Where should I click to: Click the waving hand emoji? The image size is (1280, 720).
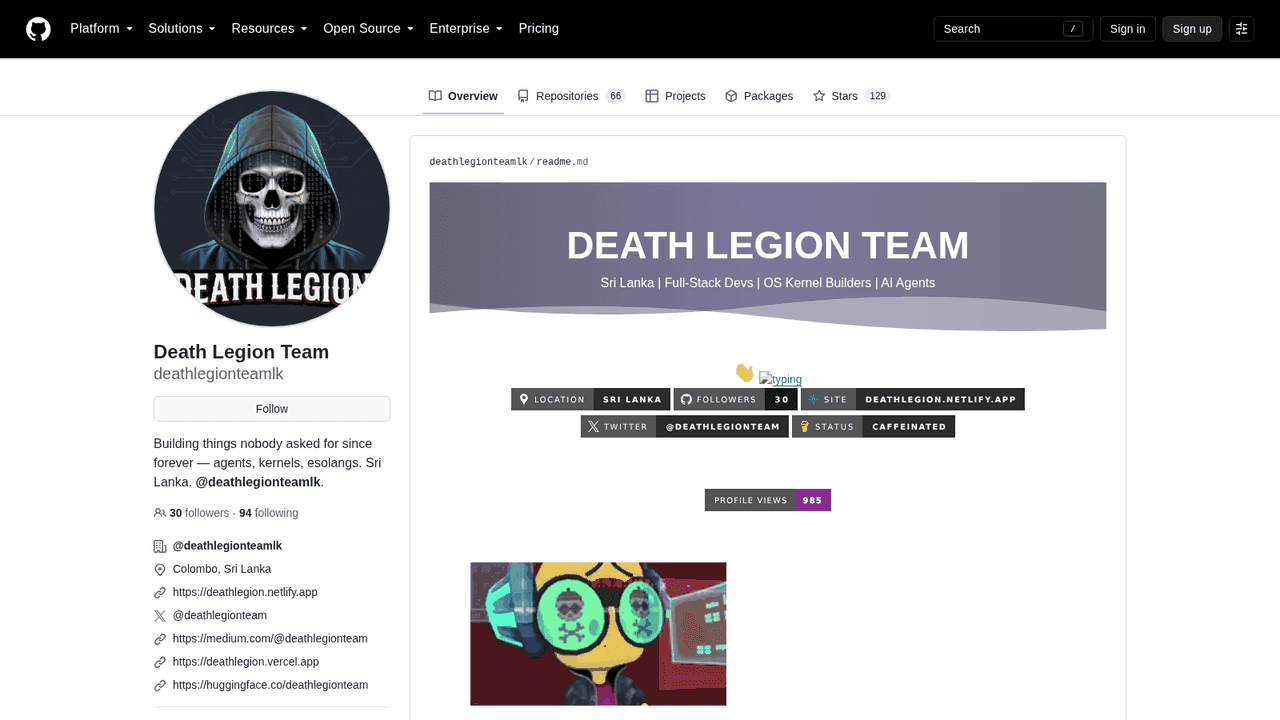[745, 373]
